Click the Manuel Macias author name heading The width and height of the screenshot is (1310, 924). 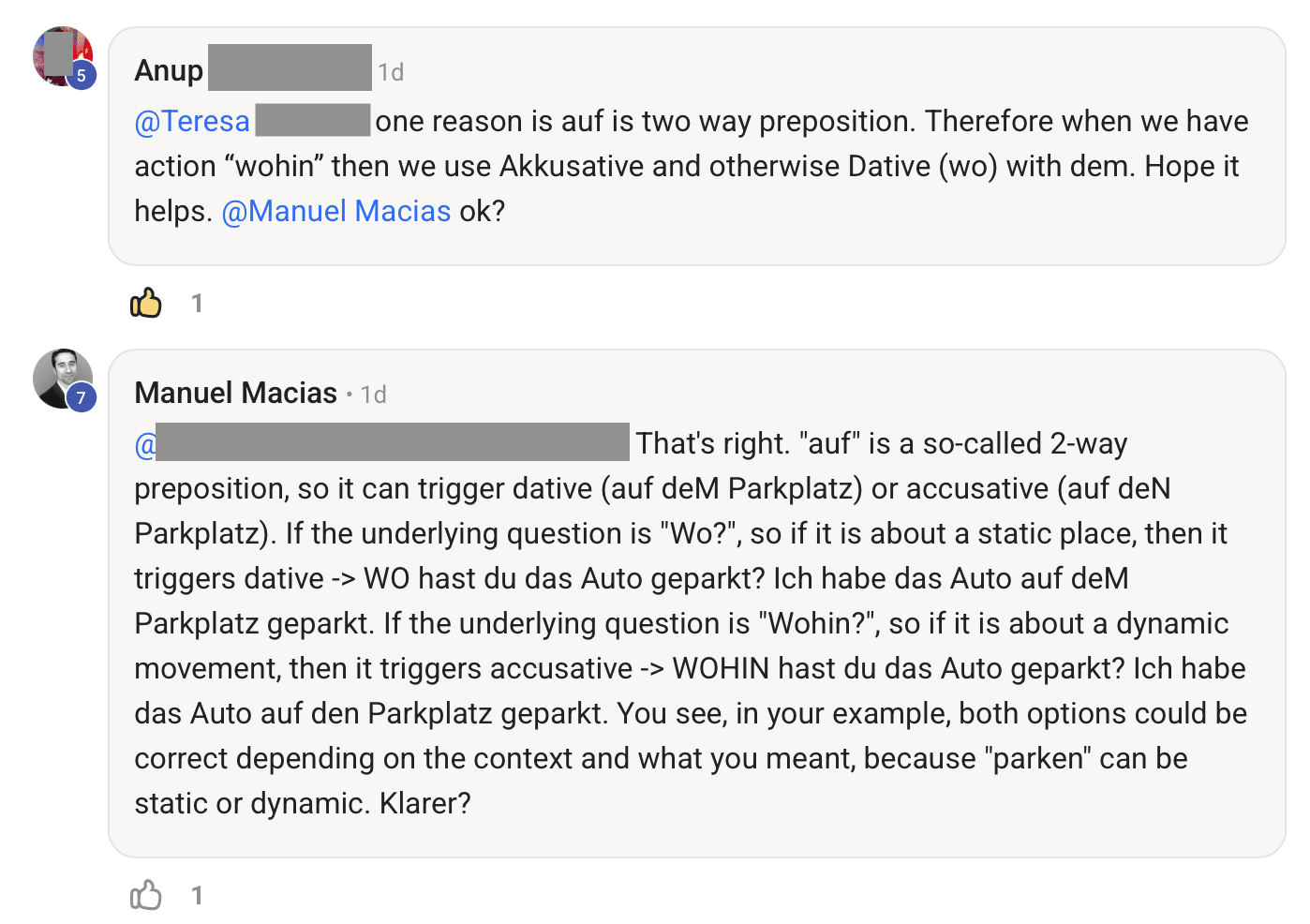point(236,394)
